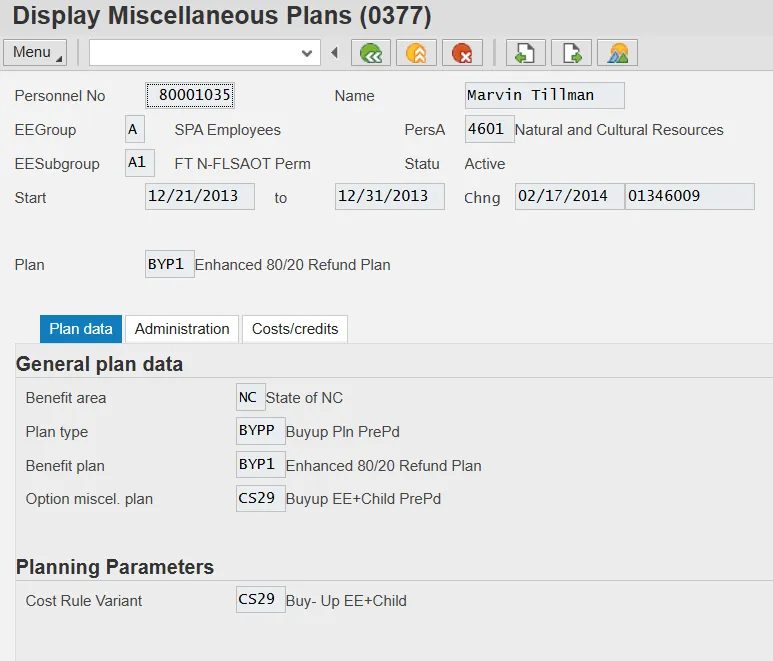Click the Option miscel. plan field CS29
The width and height of the screenshot is (773, 661).
[260, 498]
